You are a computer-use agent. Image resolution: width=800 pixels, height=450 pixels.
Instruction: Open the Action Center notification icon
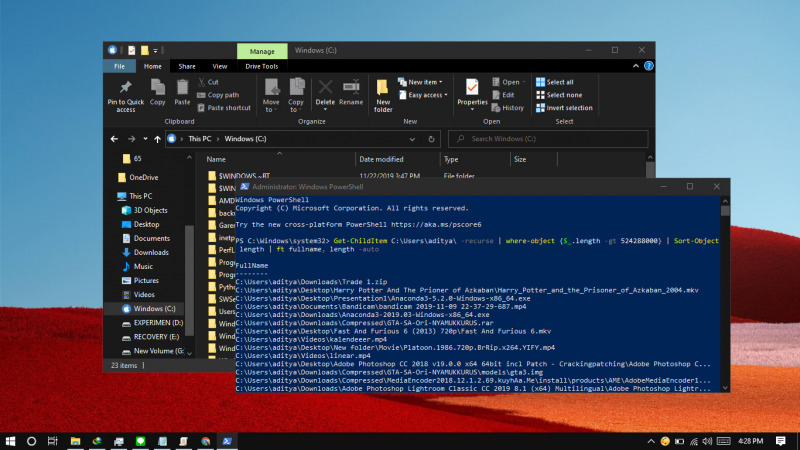pyautogui.click(x=780, y=441)
